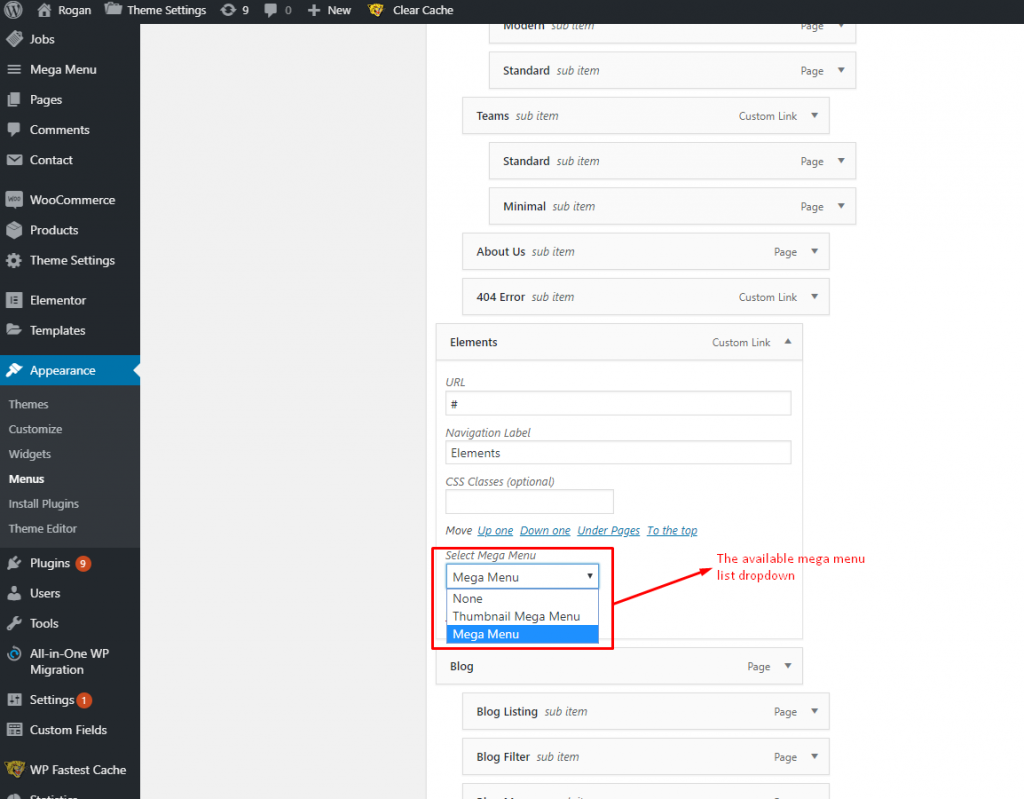Open updates icon showing 9
Screen dimensions: 1024x799
228,10
